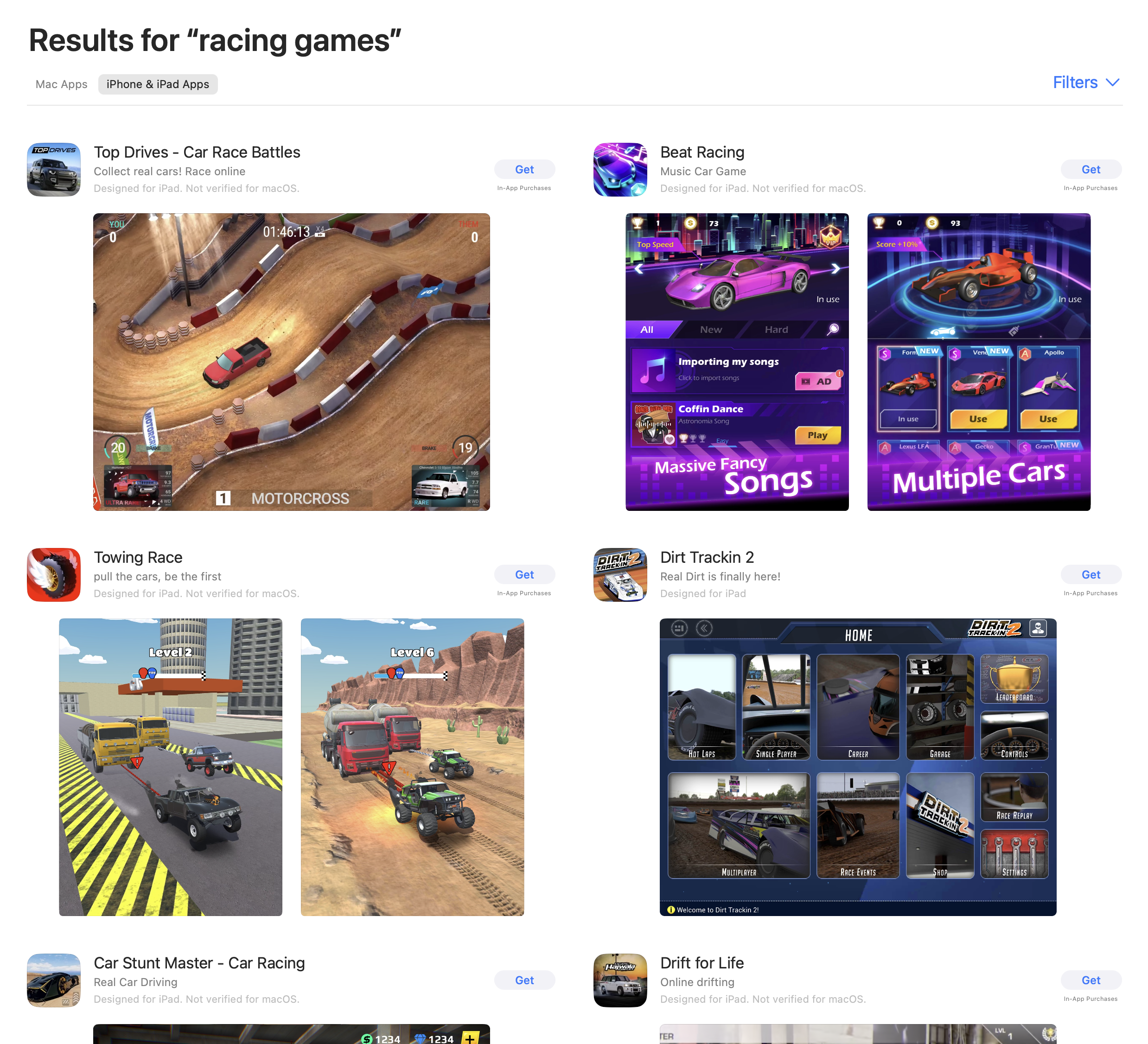The image size is (1148, 1044).
Task: Open the Top Drives app icon
Action: pos(53,170)
